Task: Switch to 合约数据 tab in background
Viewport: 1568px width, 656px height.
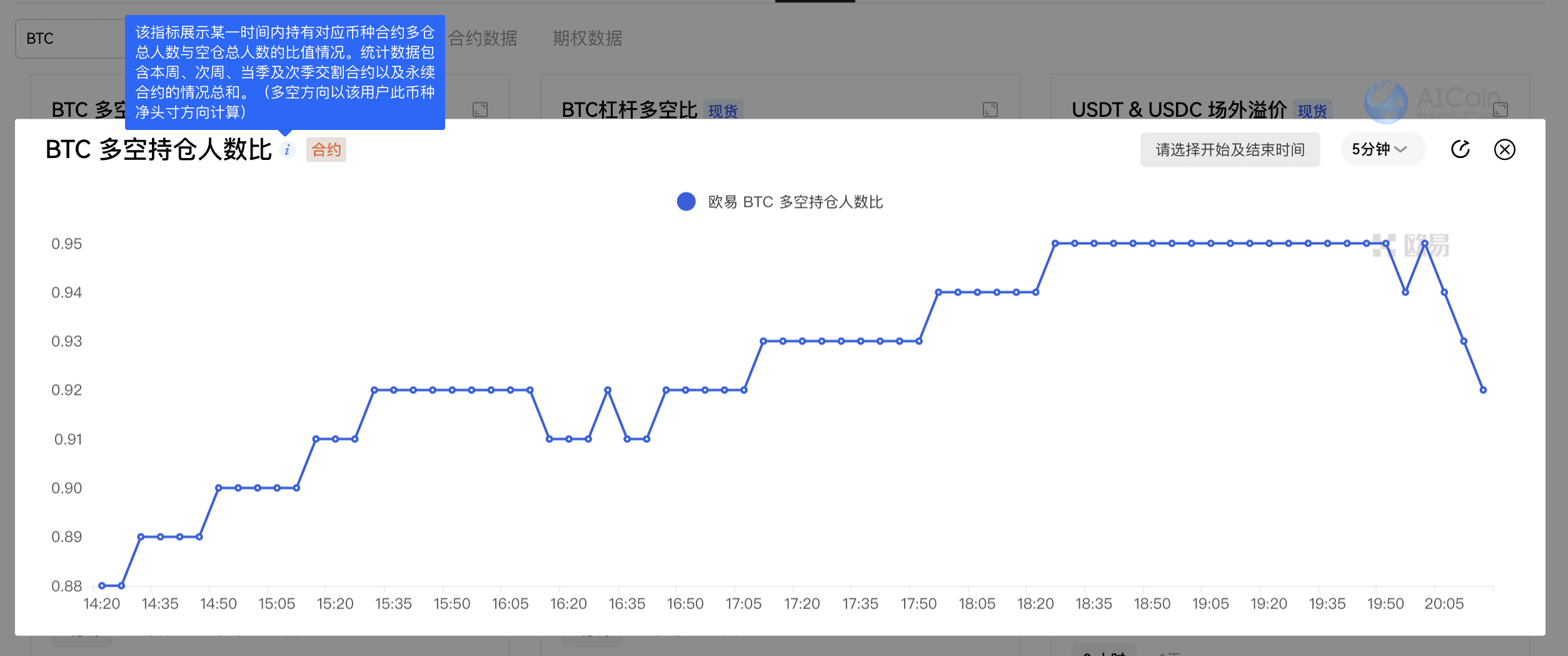Action: tap(483, 39)
